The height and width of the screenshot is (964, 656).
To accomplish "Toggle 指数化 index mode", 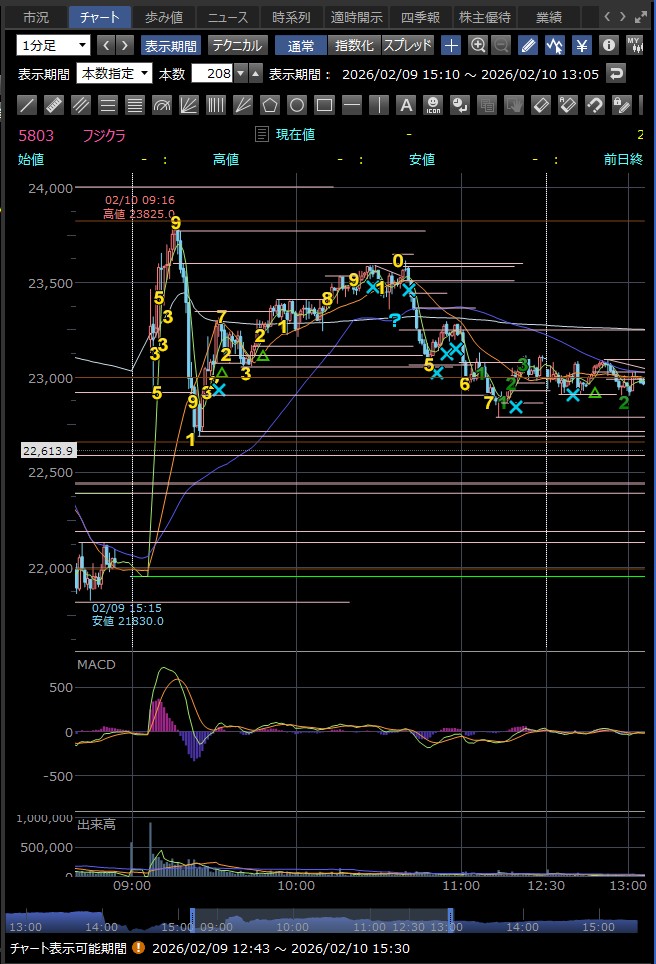I will pos(354,45).
